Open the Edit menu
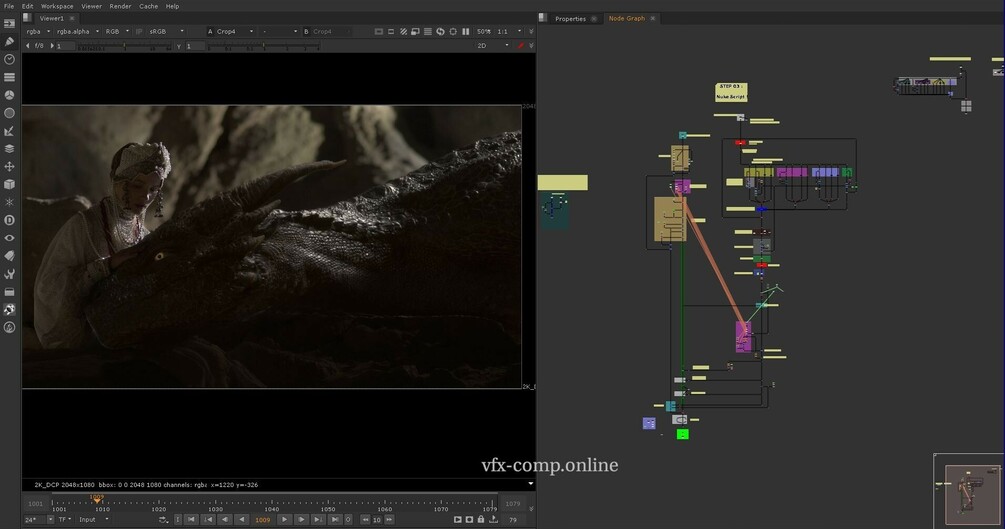This screenshot has width=1005, height=529. 28,6
